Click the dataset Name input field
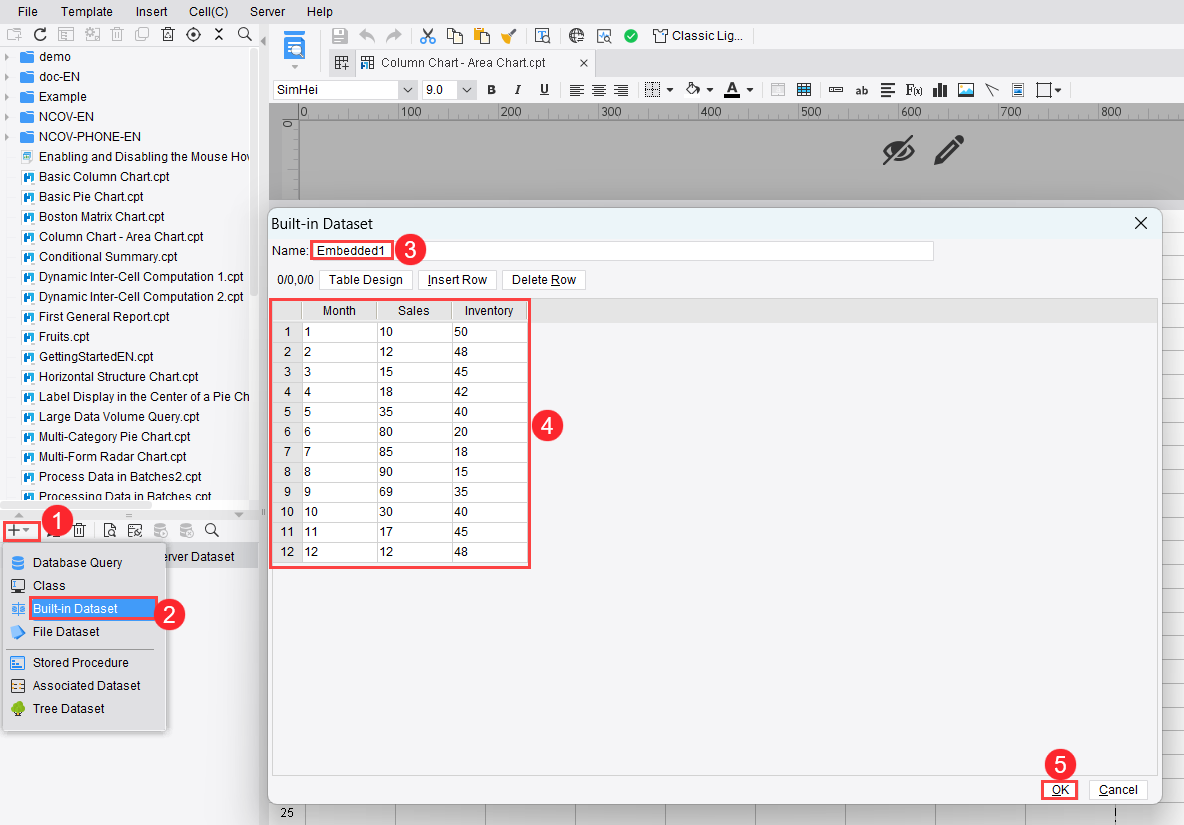Viewport: 1184px width, 825px height. tap(622, 251)
